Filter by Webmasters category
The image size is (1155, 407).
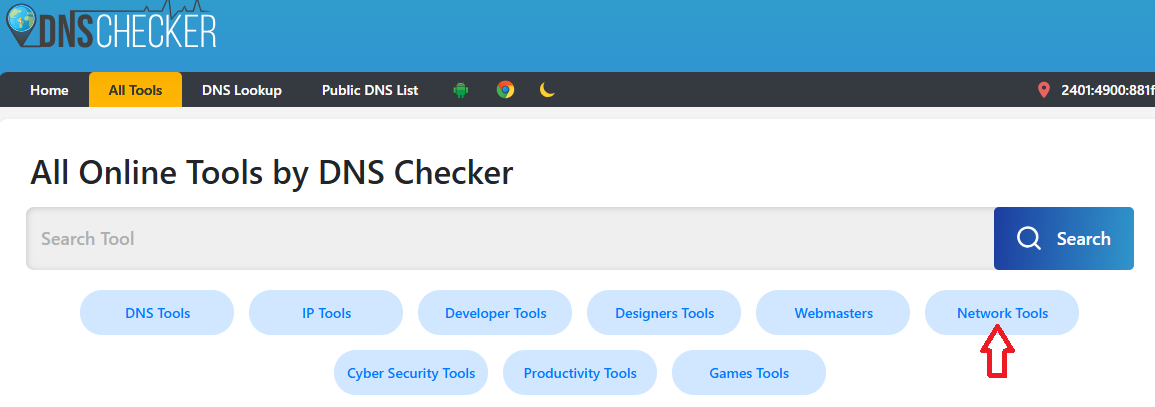833,313
